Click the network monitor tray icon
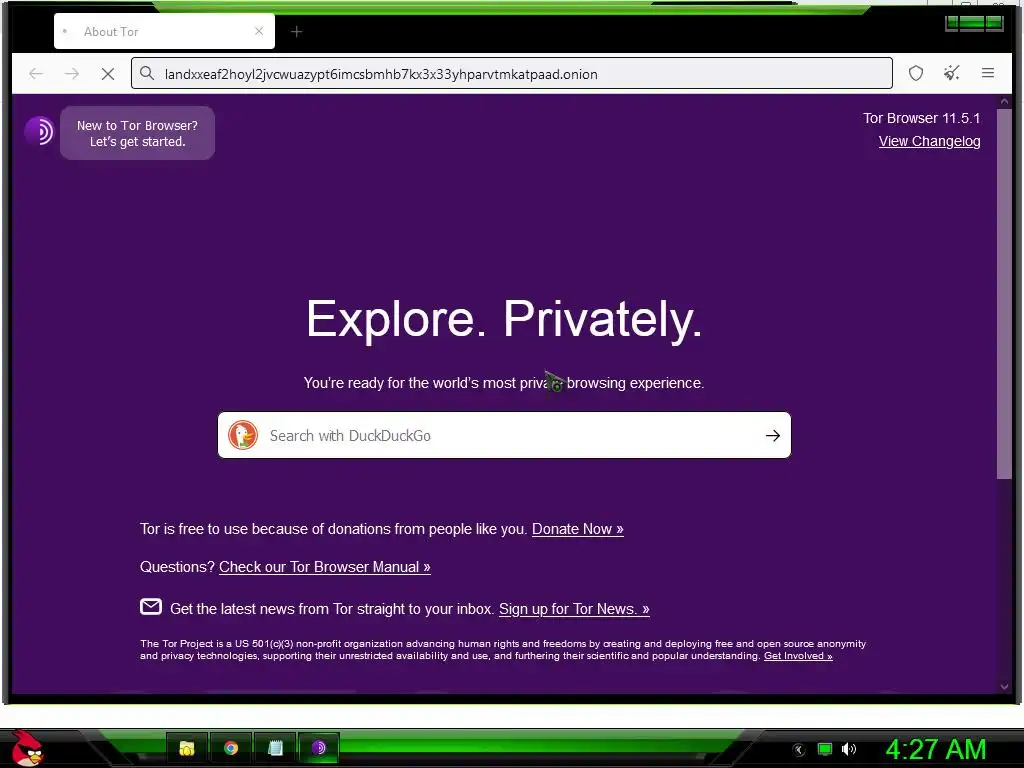The image size is (1024, 768). (825, 749)
